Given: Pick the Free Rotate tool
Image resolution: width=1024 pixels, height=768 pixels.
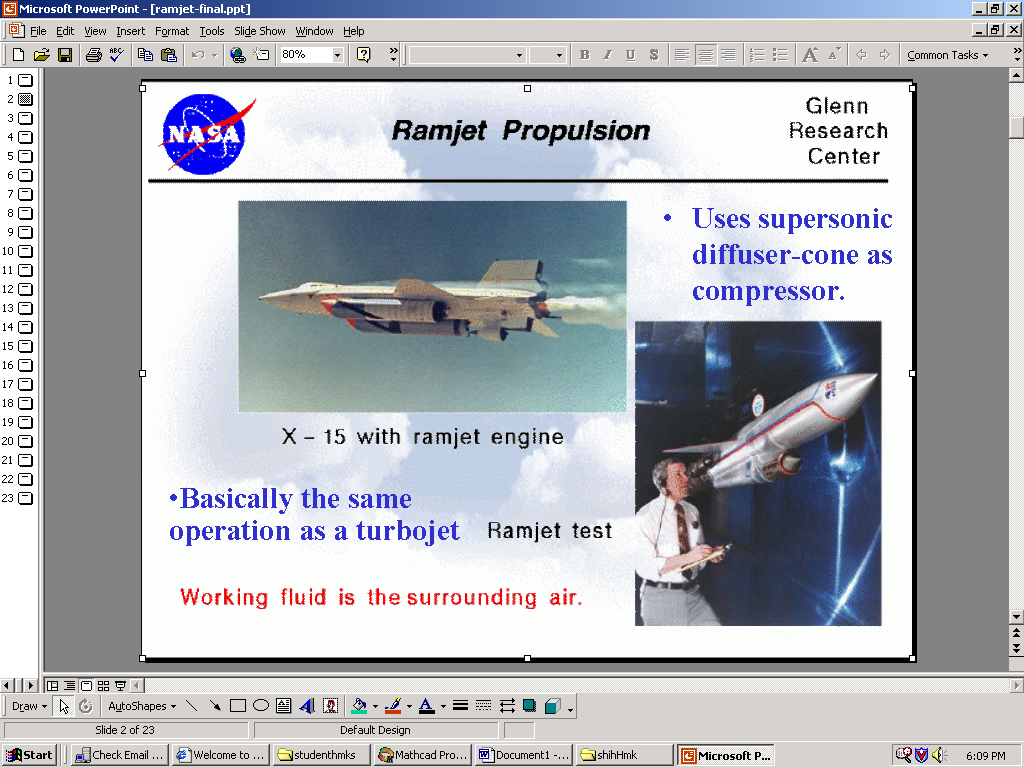Looking at the screenshot, I should 86,706.
